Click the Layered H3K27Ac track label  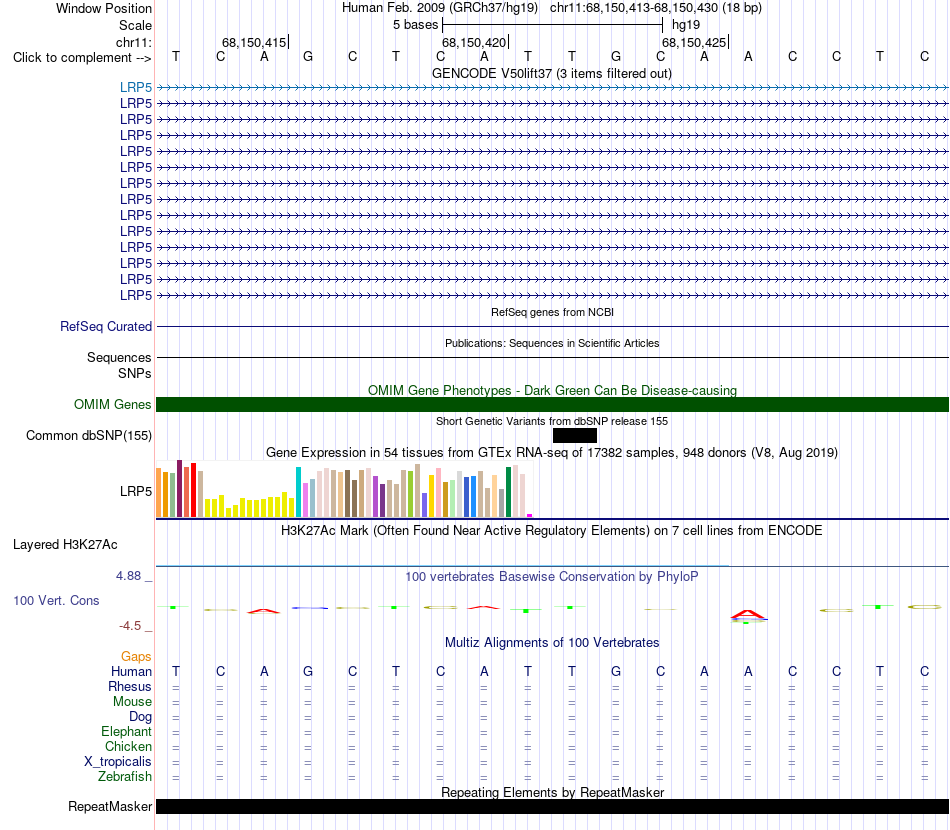pos(65,545)
